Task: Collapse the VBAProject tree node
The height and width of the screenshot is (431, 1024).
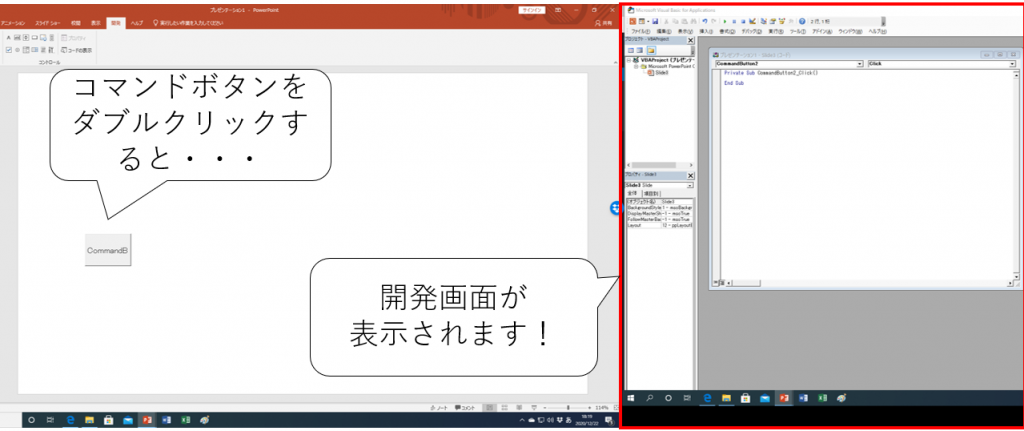Action: [629, 59]
